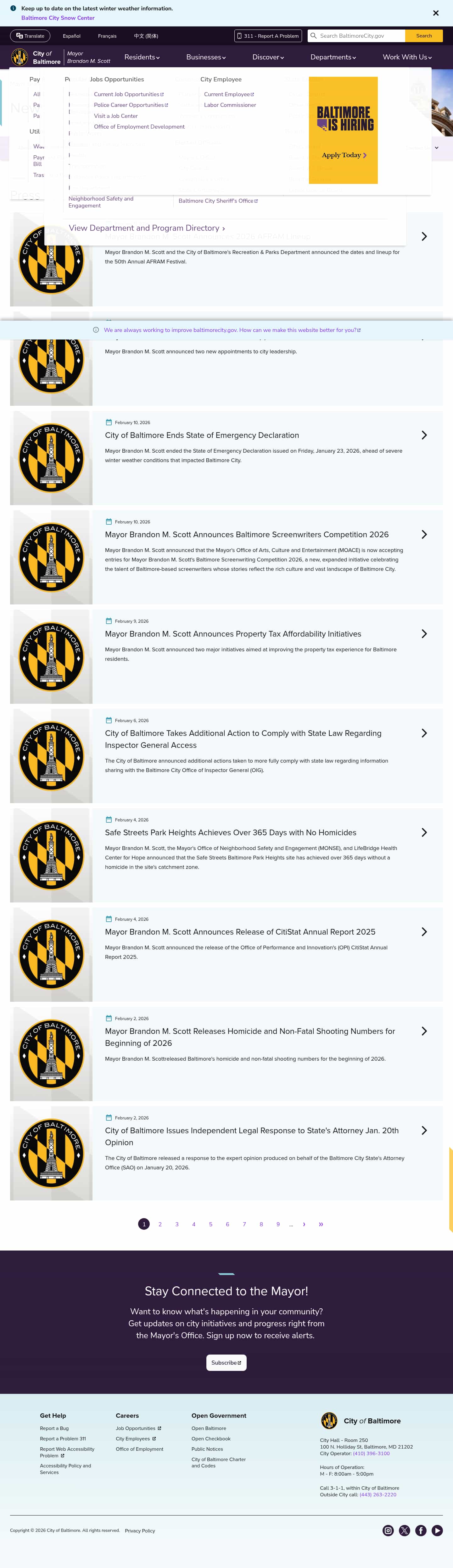Expand the Residents menu
Image resolution: width=453 pixels, height=1568 pixels.
(x=142, y=57)
